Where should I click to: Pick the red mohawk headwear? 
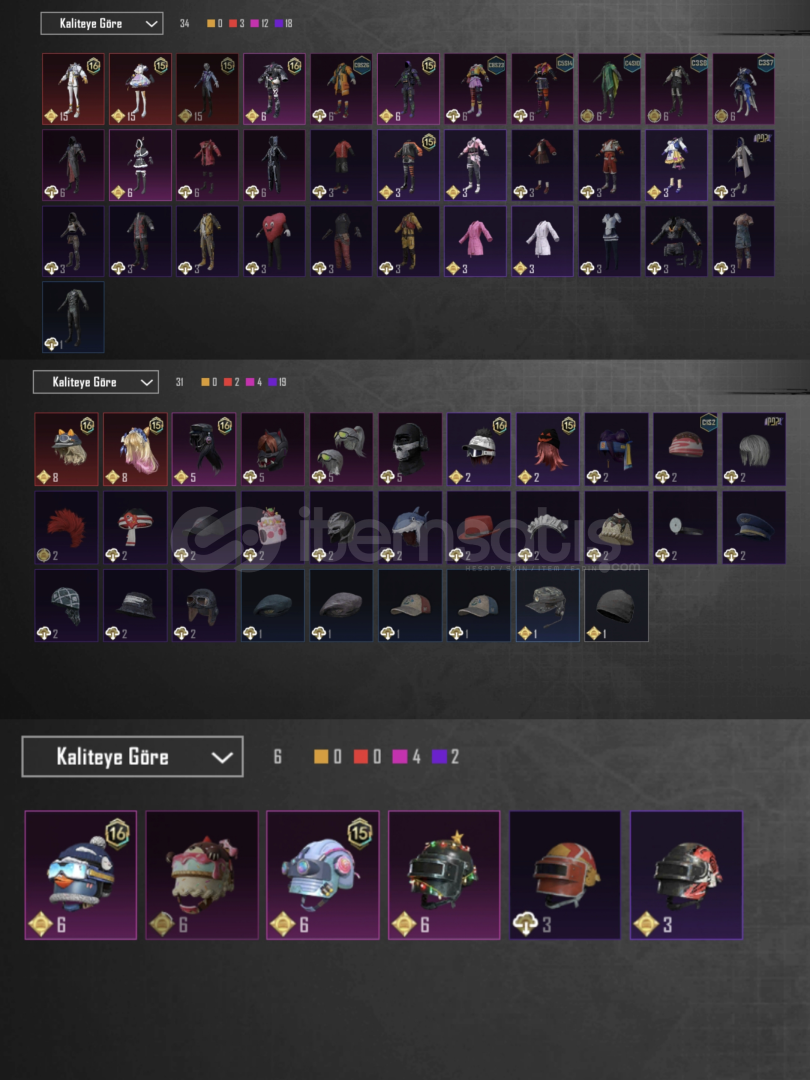pos(66,528)
